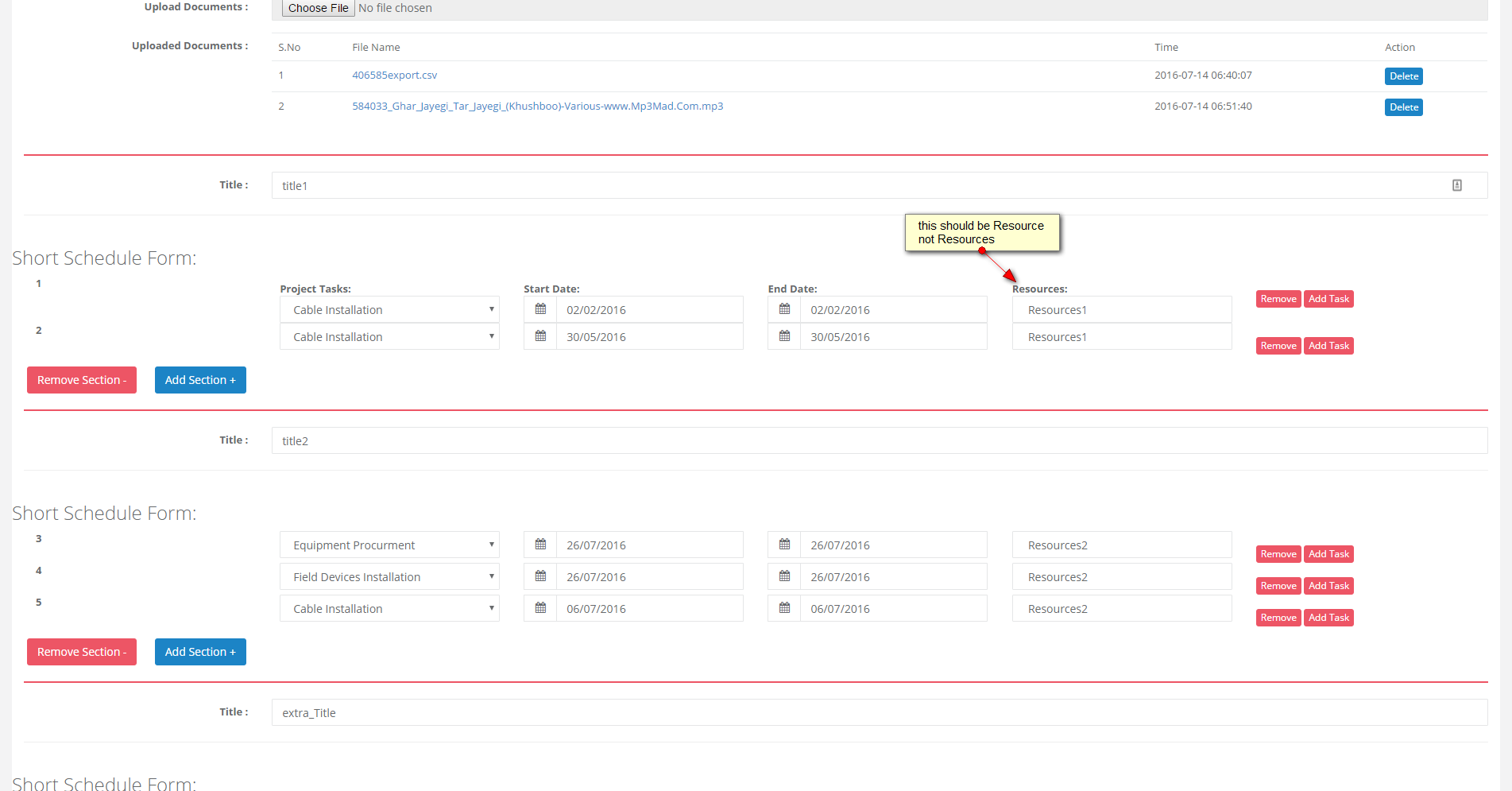
Task: Open the Field Devices Installation dropdown
Action: [389, 576]
